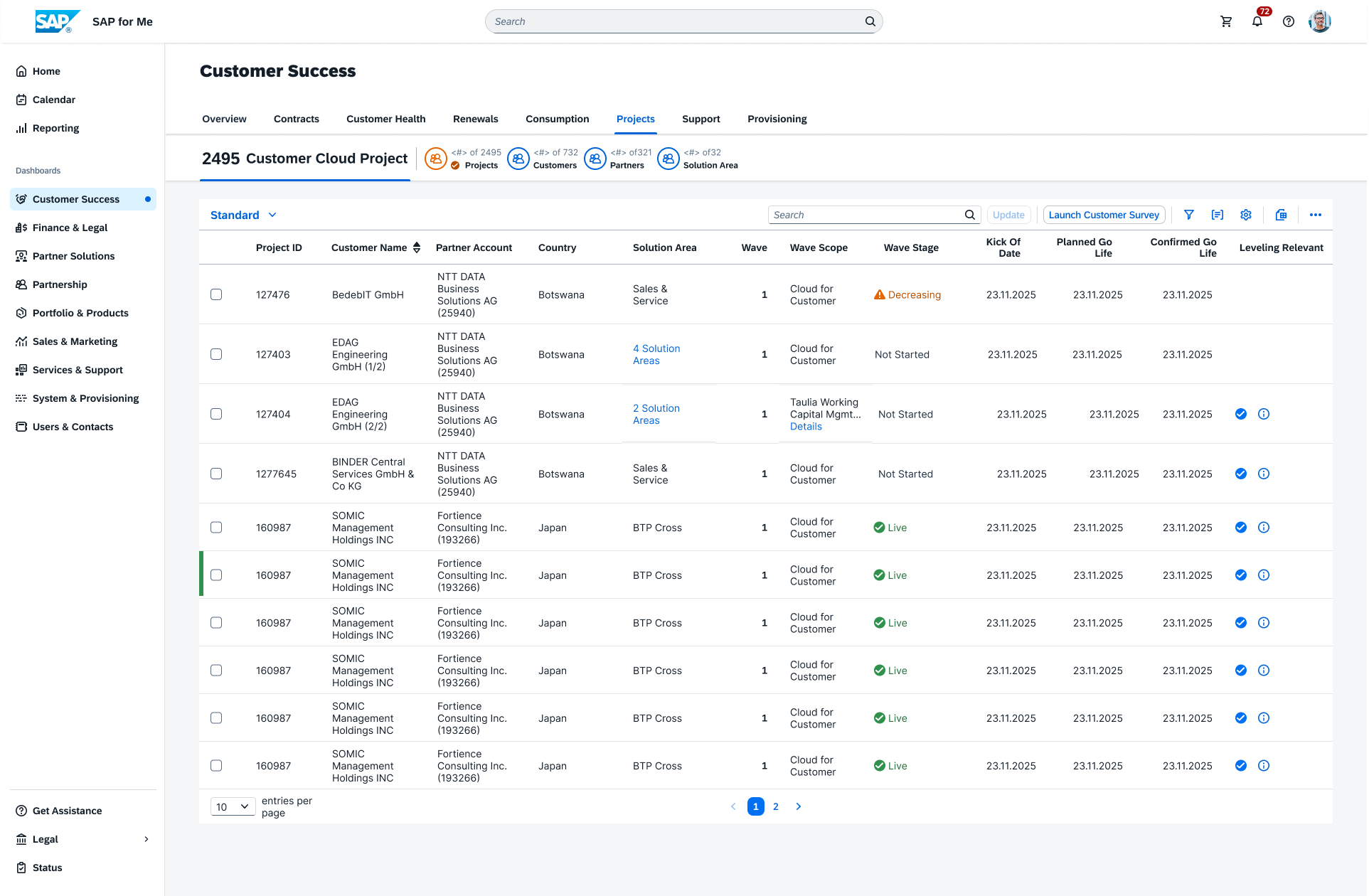Select the Solution Area KPI circle icon
Image resolution: width=1369 pixels, height=896 pixels.
click(x=668, y=159)
